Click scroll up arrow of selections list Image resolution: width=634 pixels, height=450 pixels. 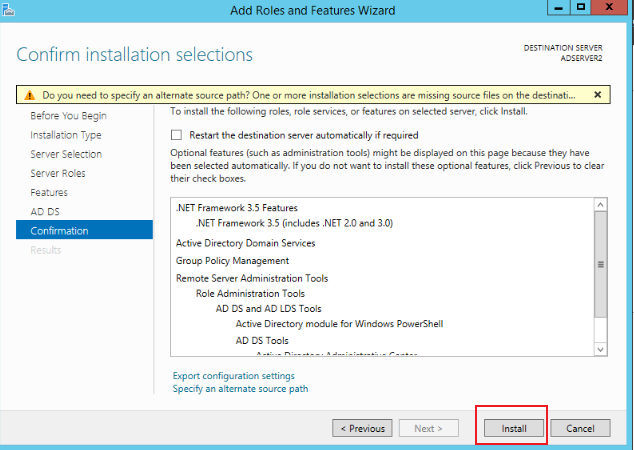point(600,205)
